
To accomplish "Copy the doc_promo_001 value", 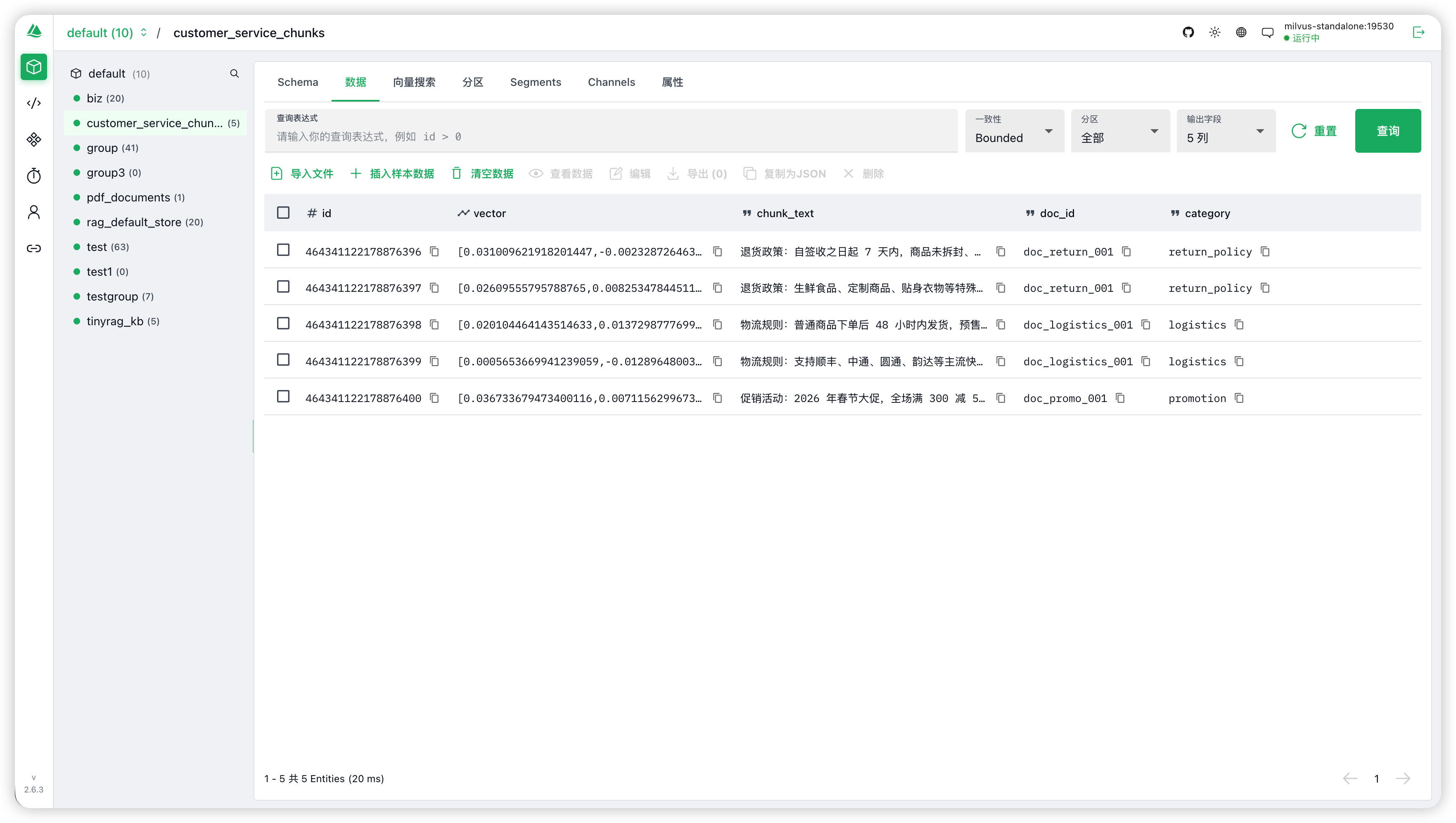I will [1120, 398].
